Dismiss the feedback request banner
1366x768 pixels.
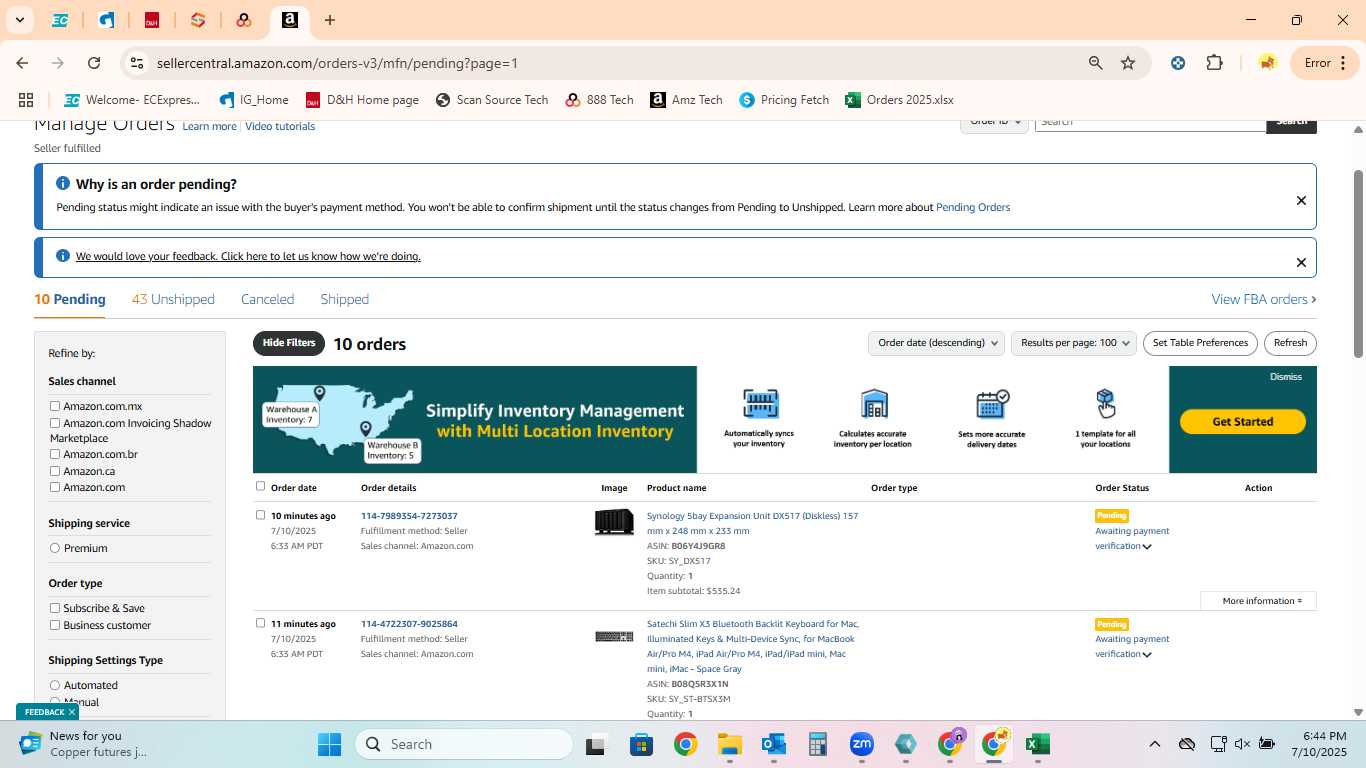(1301, 262)
